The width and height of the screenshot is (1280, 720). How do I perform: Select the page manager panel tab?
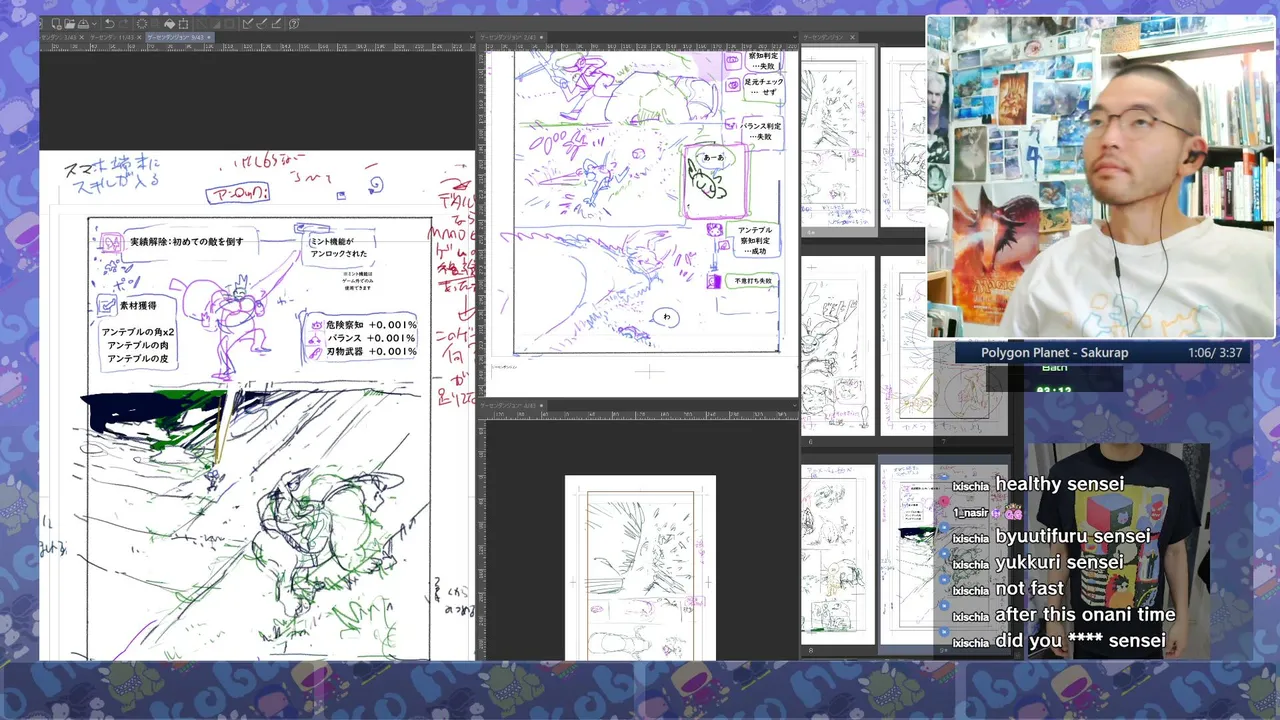pos(829,37)
